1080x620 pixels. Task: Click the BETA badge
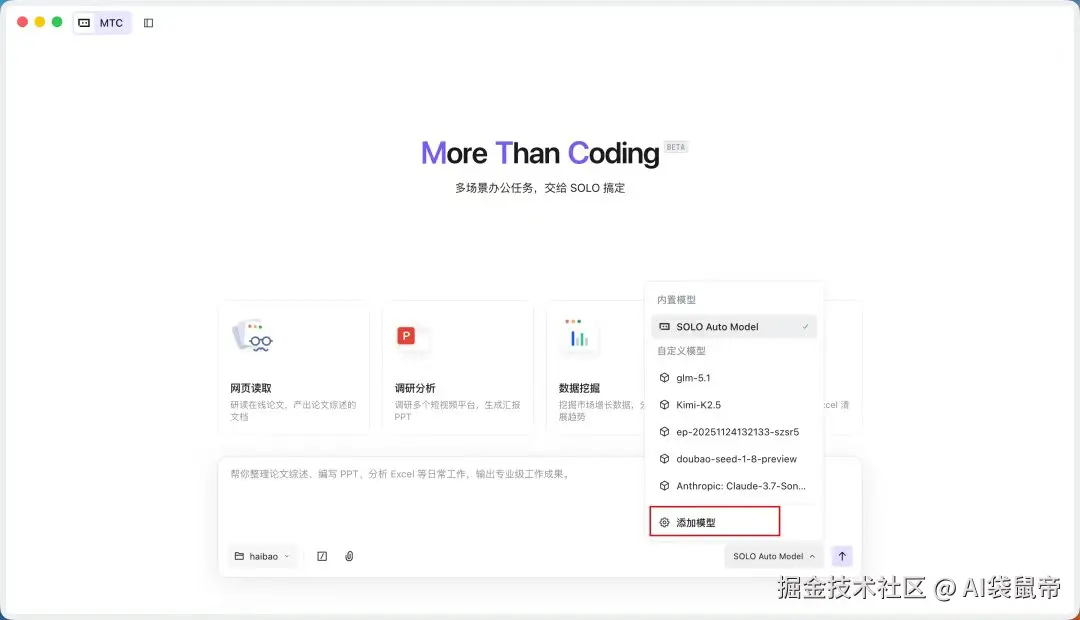pyautogui.click(x=676, y=147)
